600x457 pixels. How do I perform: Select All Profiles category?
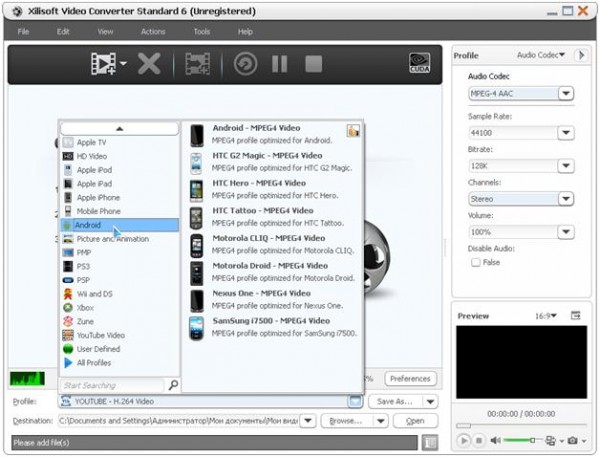tap(120, 363)
